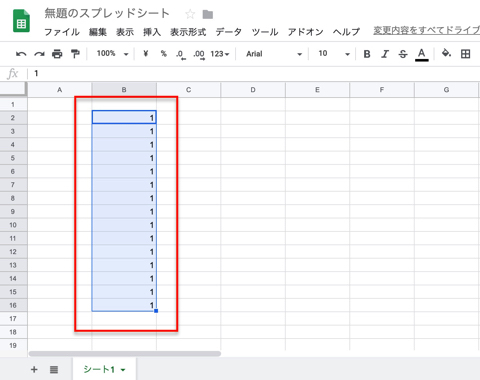Select row 10 header
The height and width of the screenshot is (380, 480).
click(13, 225)
